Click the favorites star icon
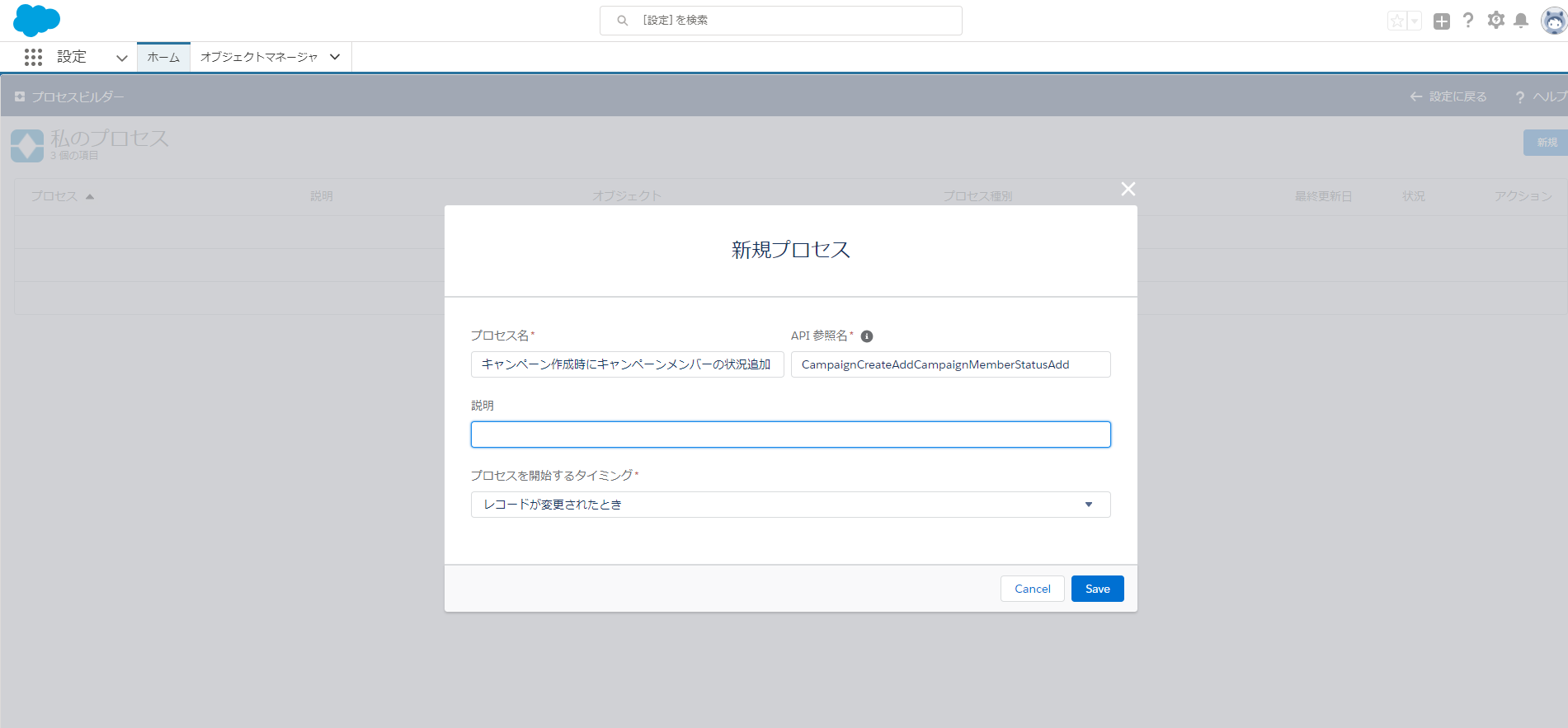 1396,21
